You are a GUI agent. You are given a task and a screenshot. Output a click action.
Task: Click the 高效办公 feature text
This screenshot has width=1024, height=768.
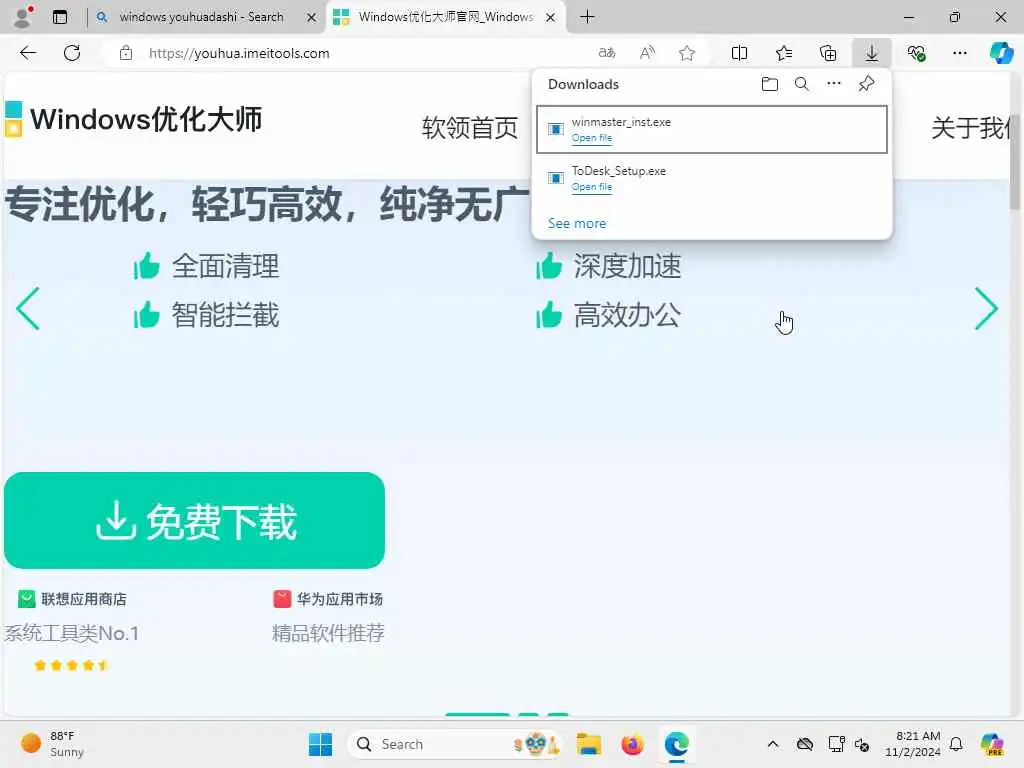627,315
